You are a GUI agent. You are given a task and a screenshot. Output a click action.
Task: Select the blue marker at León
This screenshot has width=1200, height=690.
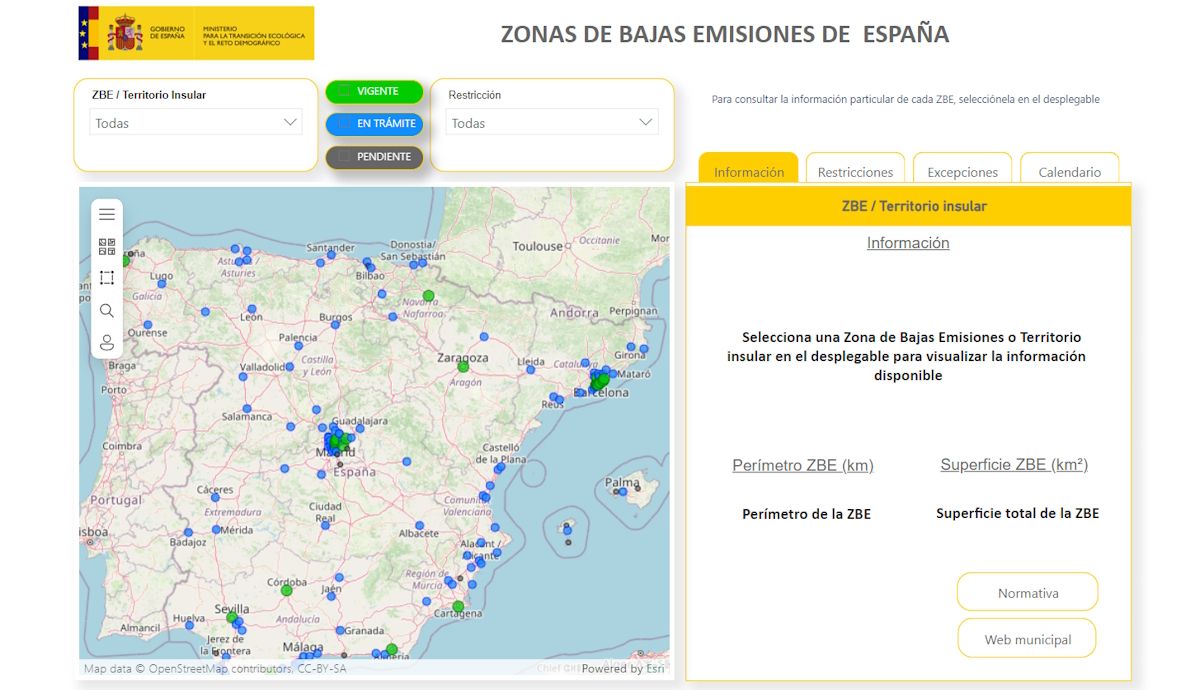tap(252, 309)
